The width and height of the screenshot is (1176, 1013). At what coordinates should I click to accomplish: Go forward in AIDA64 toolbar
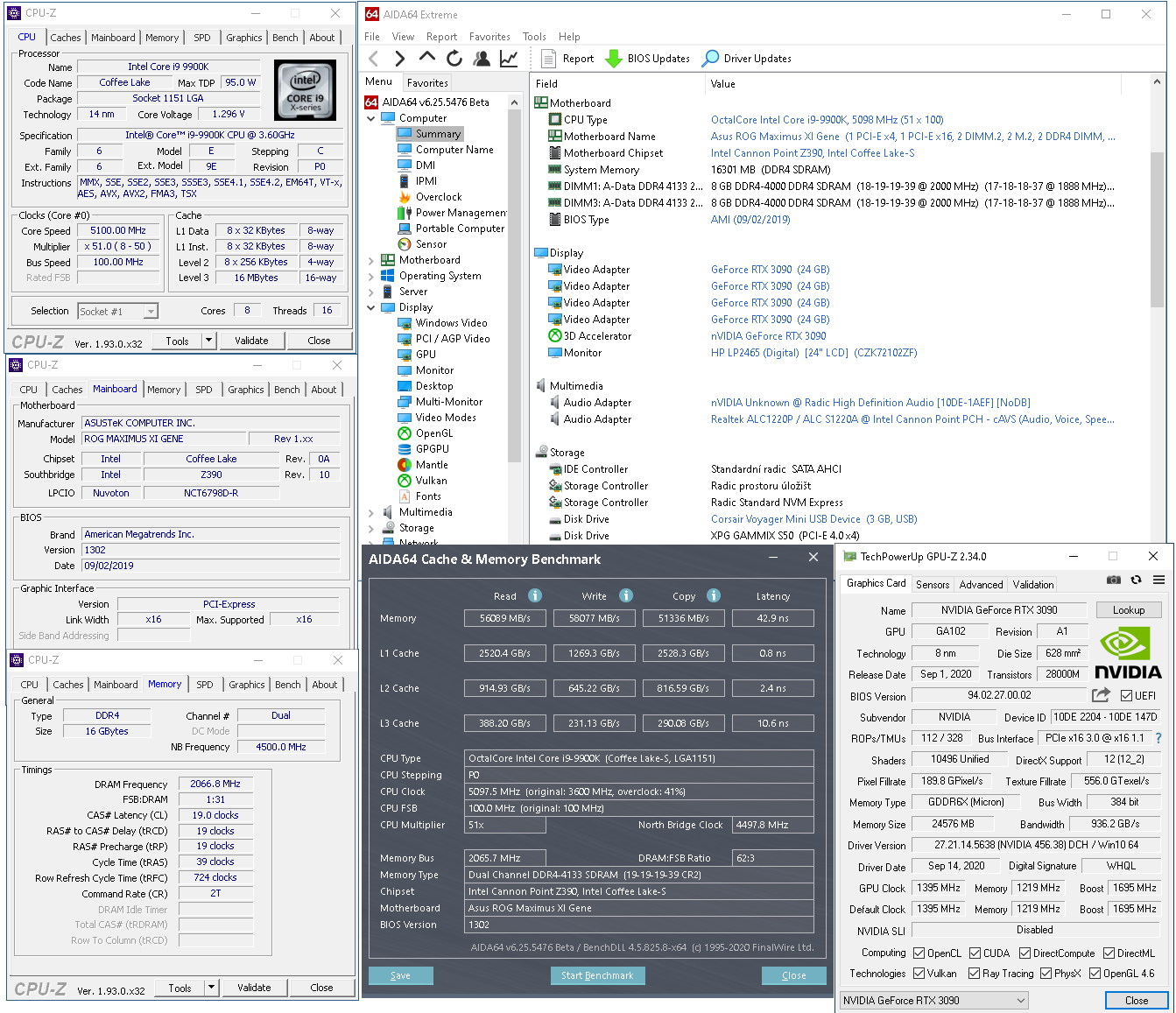pos(400,59)
